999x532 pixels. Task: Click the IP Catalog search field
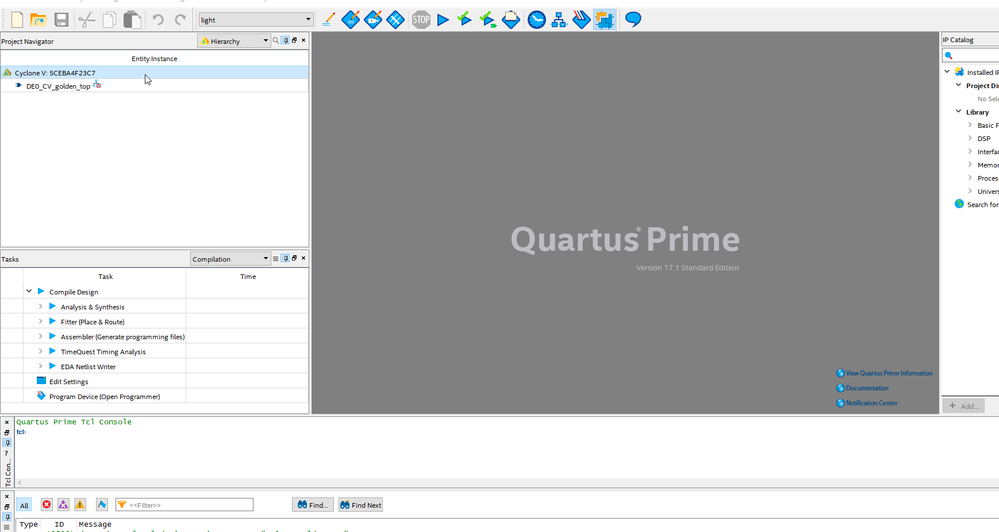point(970,55)
